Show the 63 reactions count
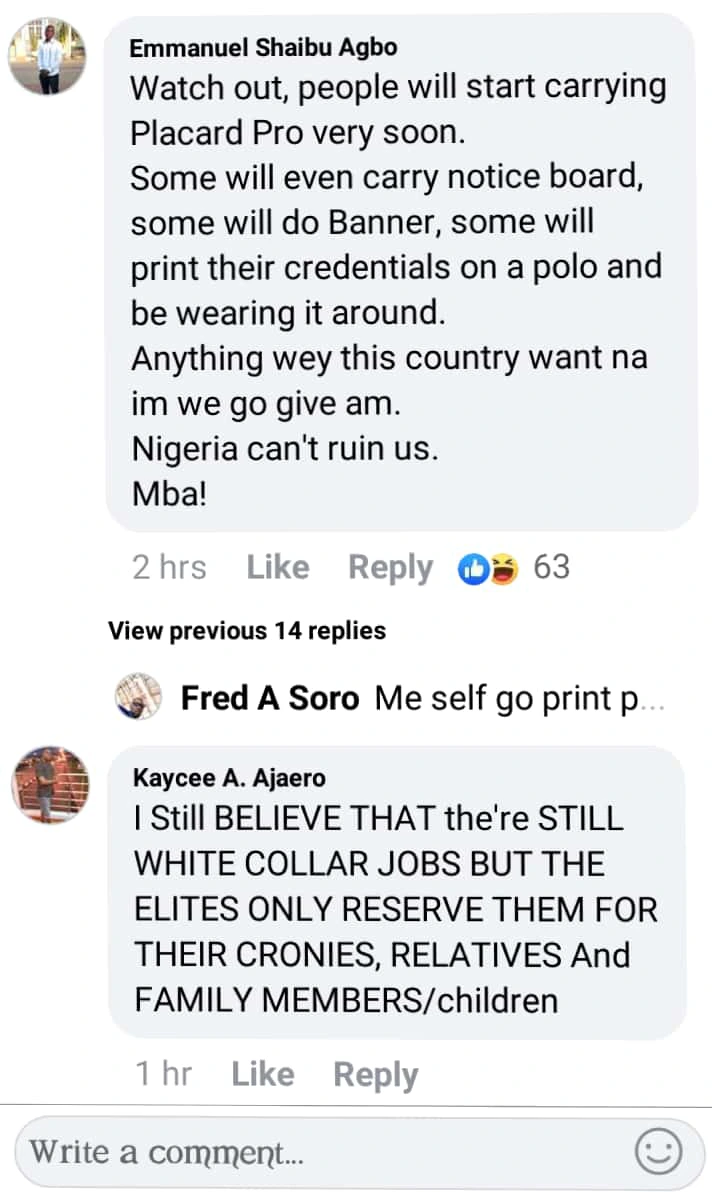 [551, 567]
